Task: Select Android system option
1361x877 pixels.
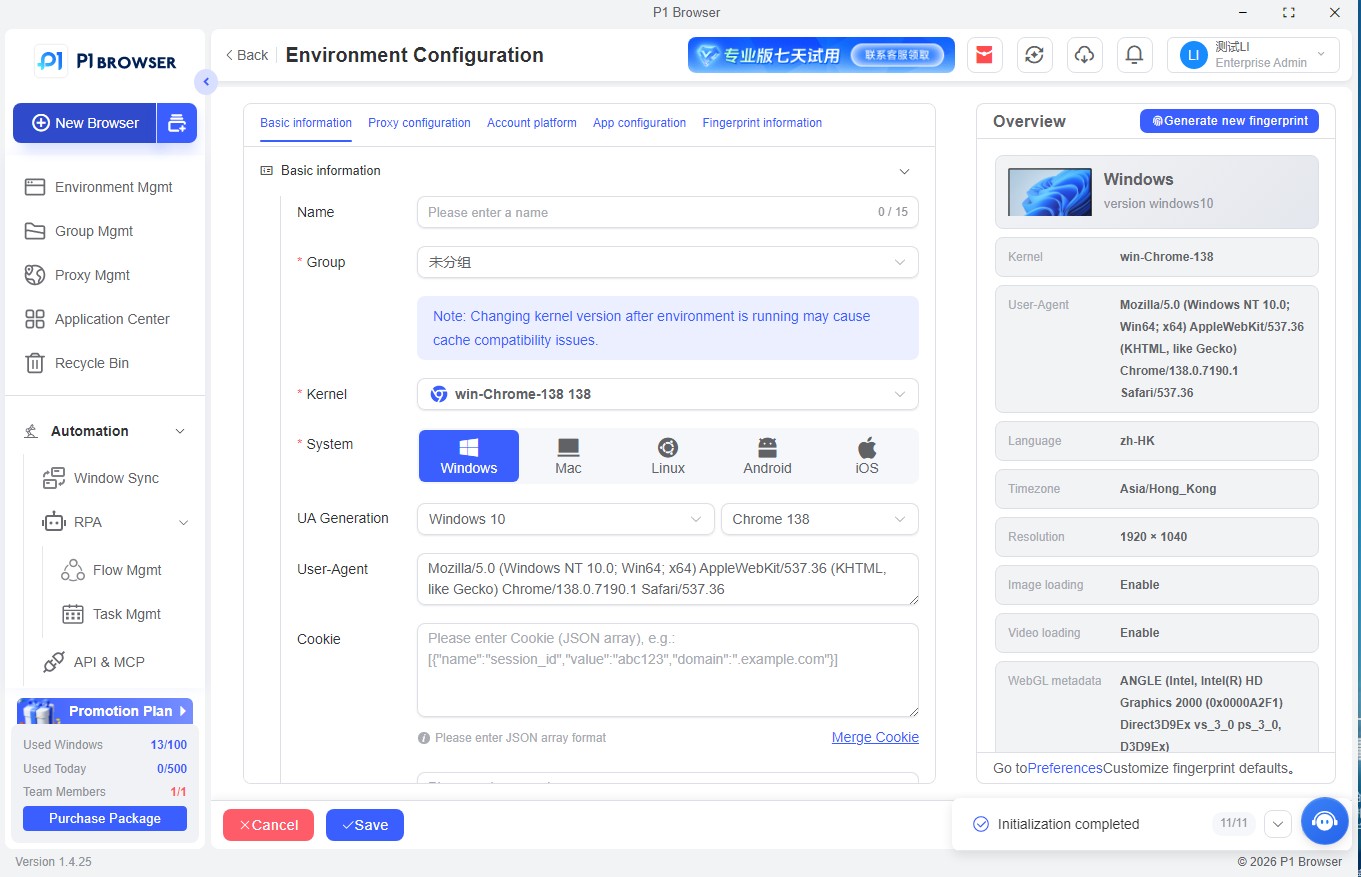Action: pos(767,456)
